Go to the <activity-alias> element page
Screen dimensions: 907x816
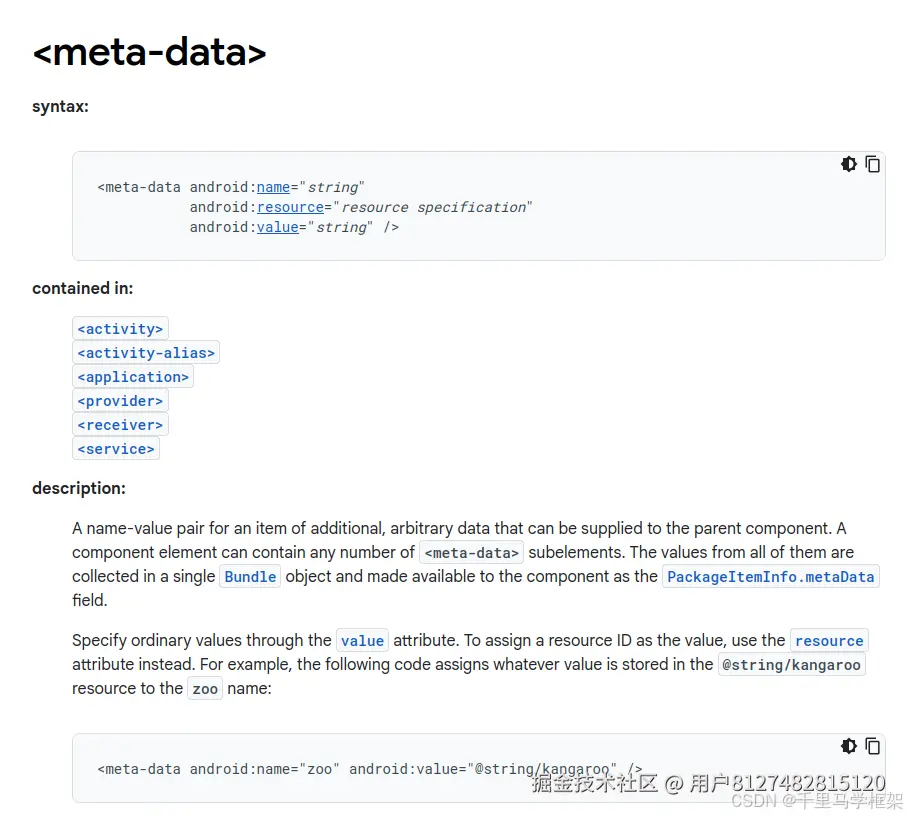pos(145,353)
